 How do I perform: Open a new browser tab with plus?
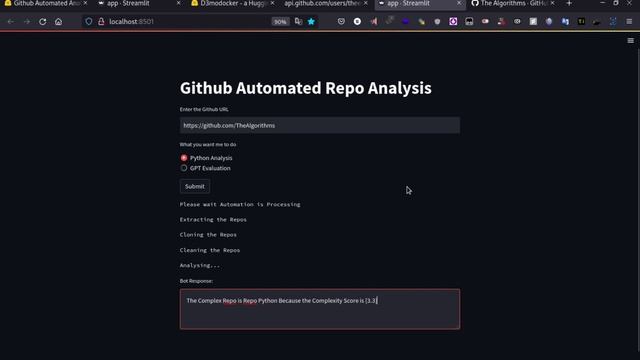click(x=569, y=3)
